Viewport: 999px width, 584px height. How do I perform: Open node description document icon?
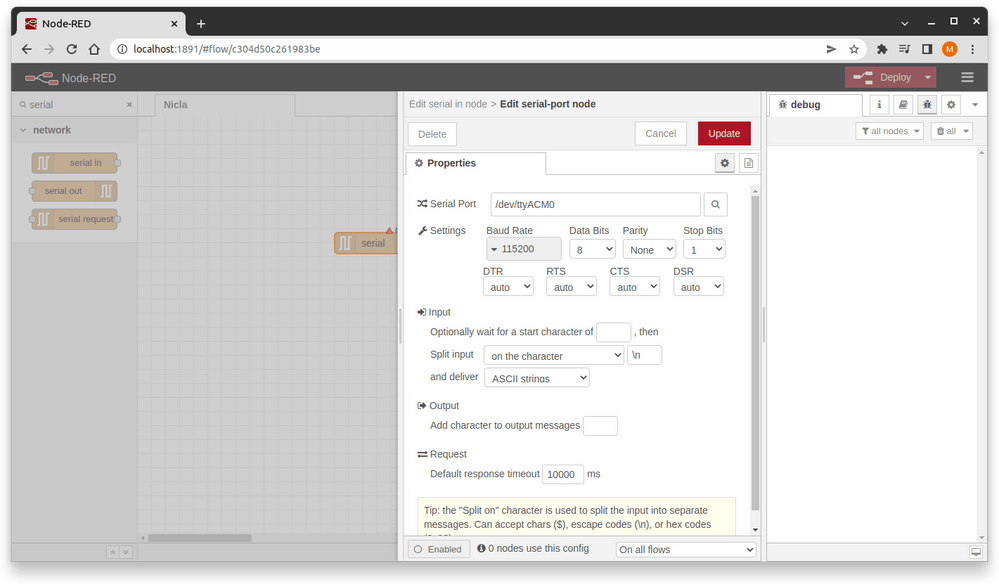[749, 163]
